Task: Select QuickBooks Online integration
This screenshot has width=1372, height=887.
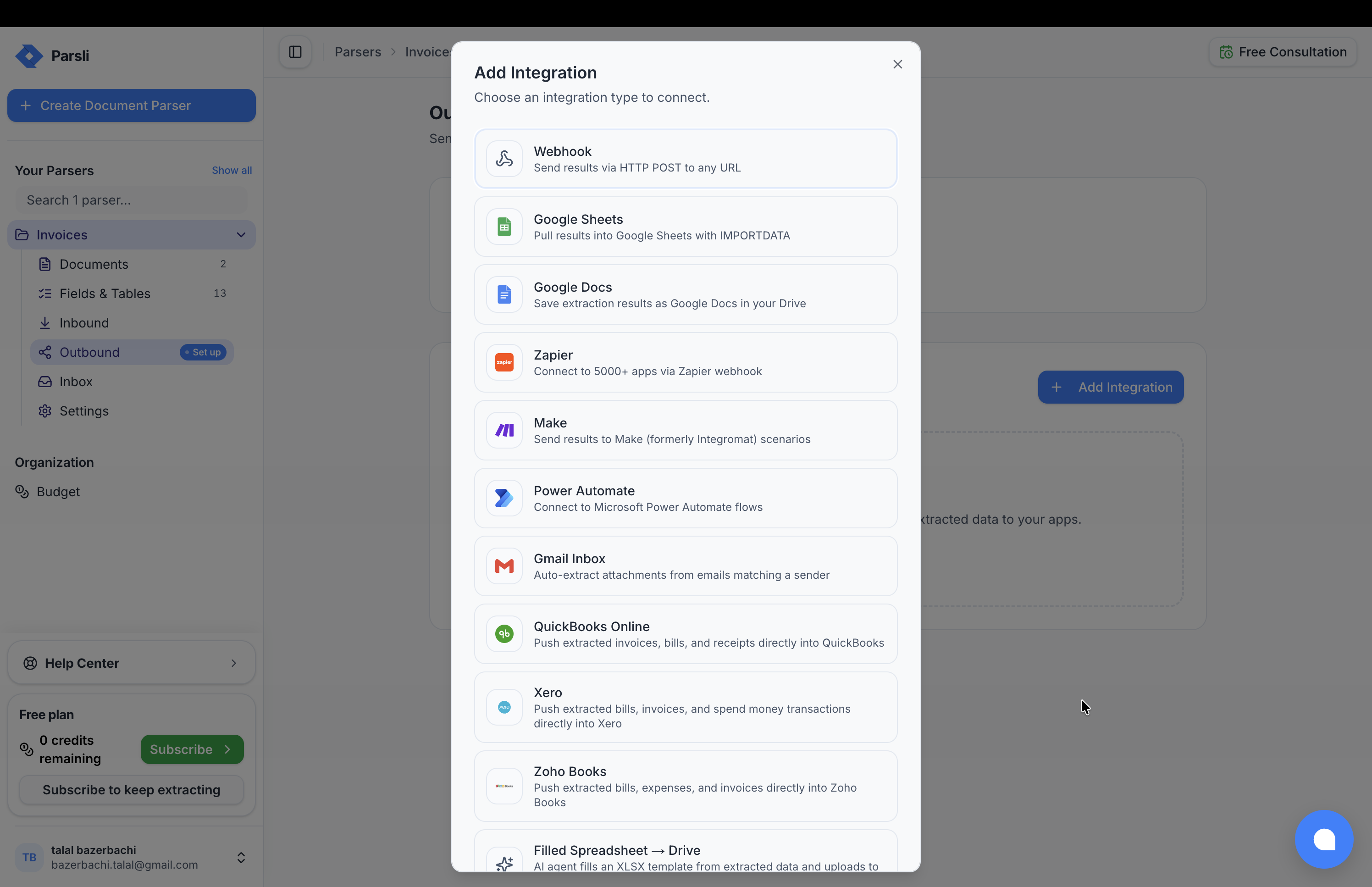Action: pos(686,634)
